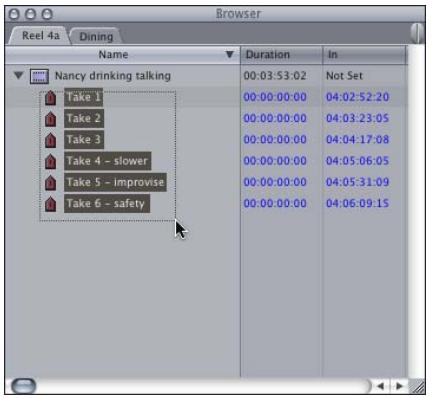Sort by the Name column header
Image resolution: width=432 pixels, height=398 pixels.
click(x=122, y=55)
